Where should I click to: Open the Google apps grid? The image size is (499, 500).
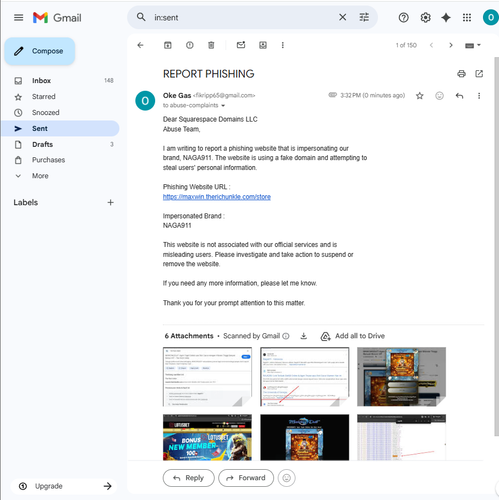pyautogui.click(x=467, y=17)
